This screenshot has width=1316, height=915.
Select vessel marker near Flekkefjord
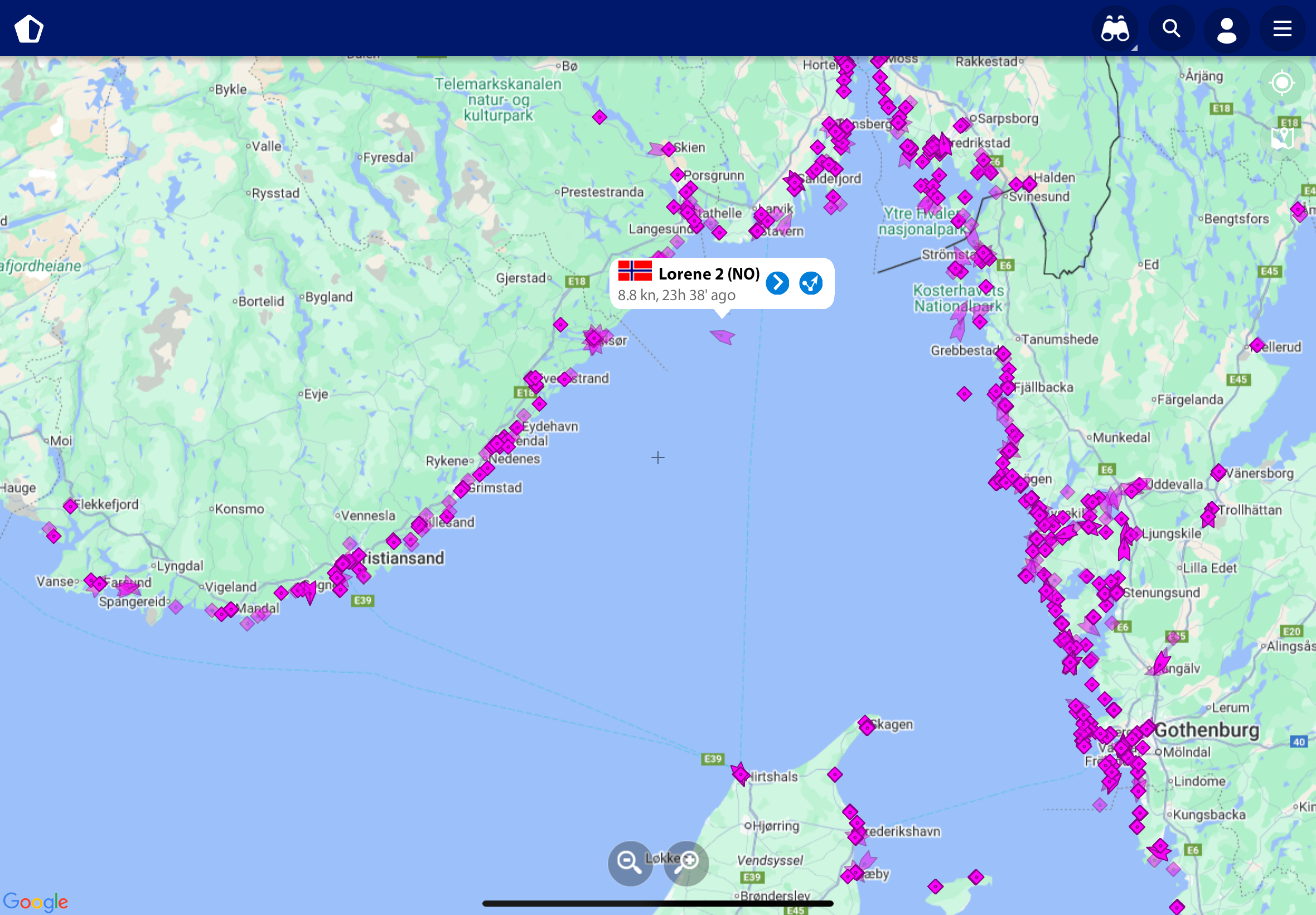[70, 505]
